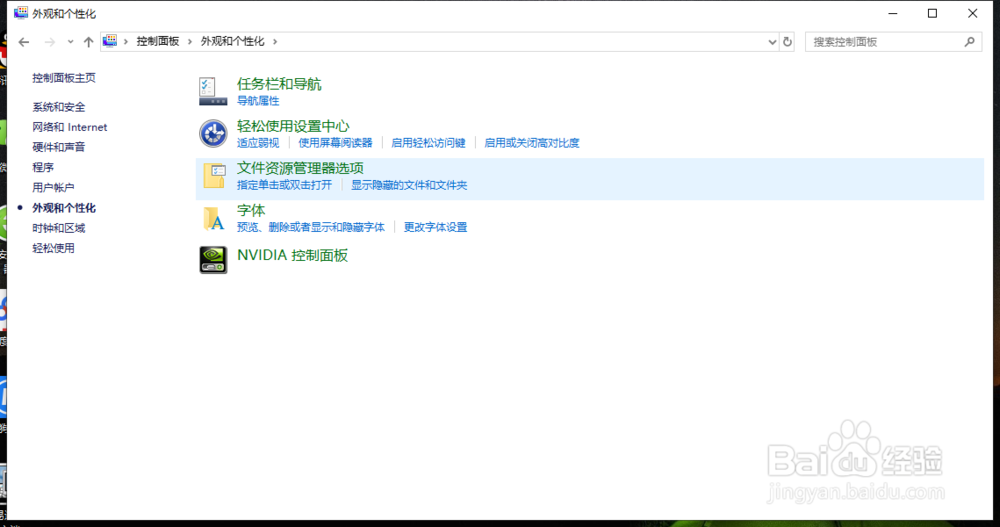Open the NVIDIA 控制面板 icon
Viewport: 1000px width, 527px height.
(213, 260)
